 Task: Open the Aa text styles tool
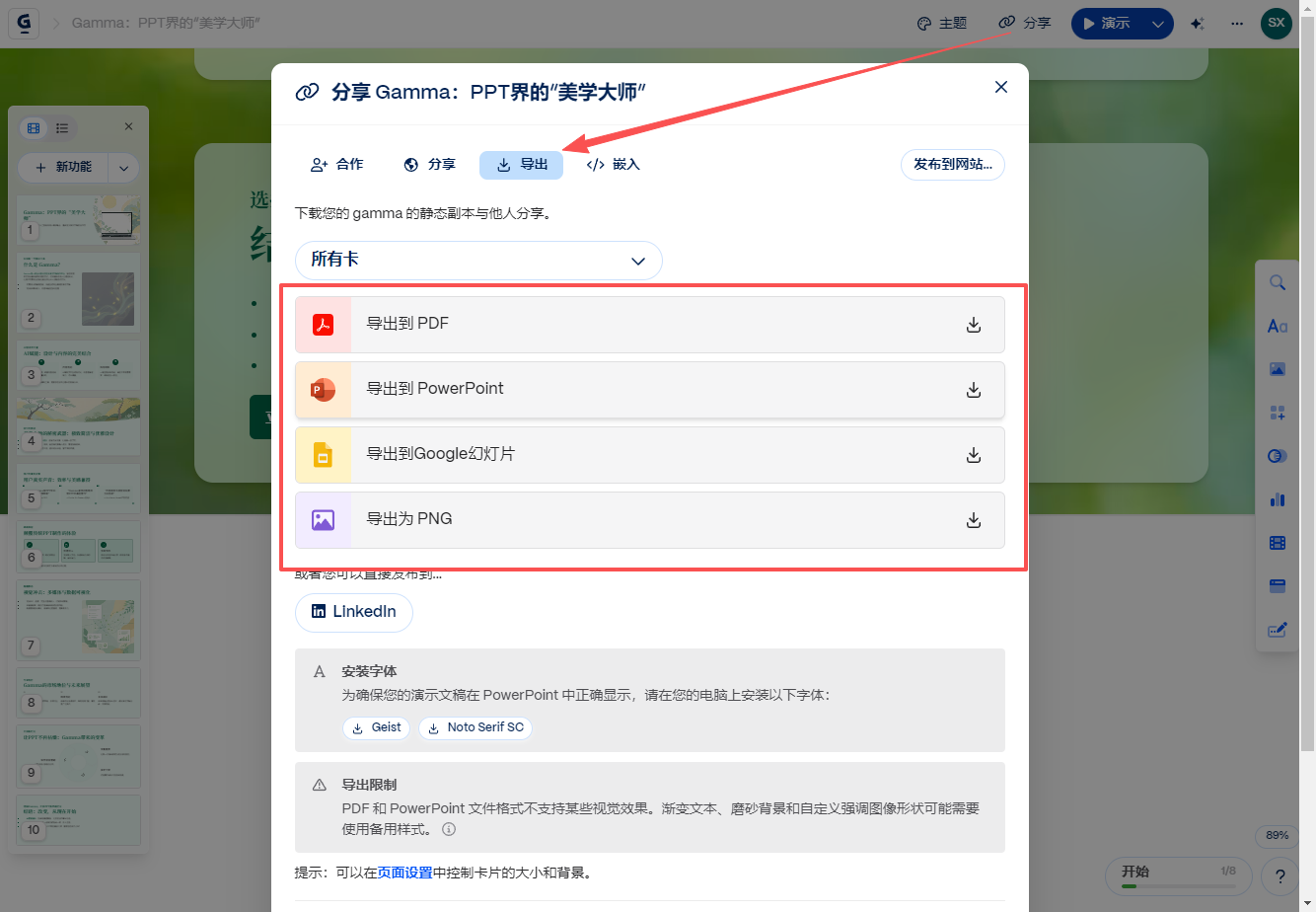click(1278, 327)
